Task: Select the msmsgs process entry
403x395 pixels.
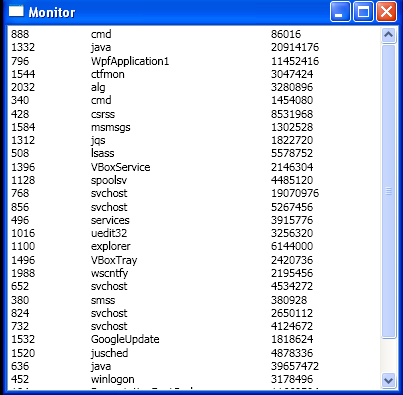Action: click(x=111, y=127)
